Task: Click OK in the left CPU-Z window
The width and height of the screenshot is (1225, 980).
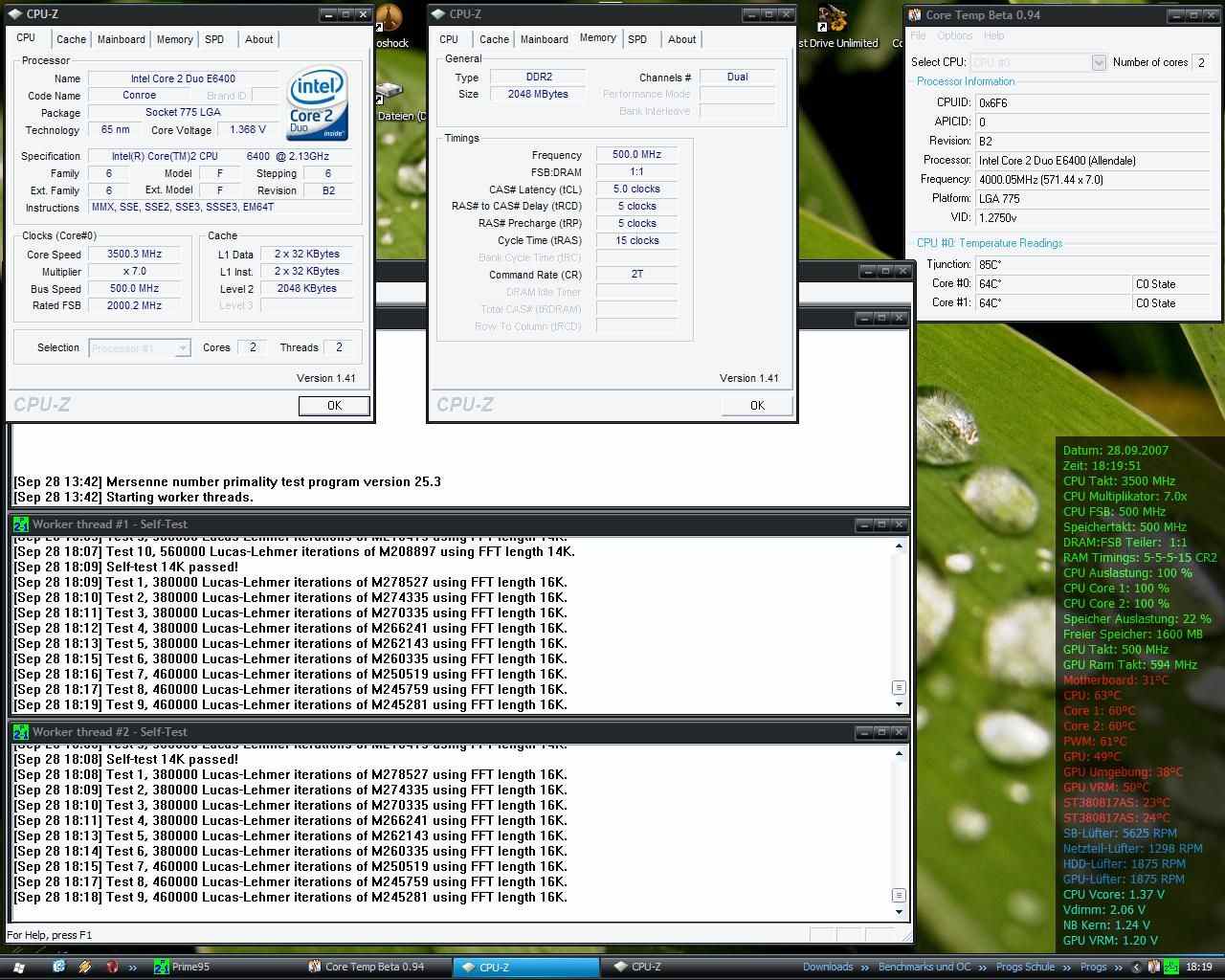Action: pos(334,406)
